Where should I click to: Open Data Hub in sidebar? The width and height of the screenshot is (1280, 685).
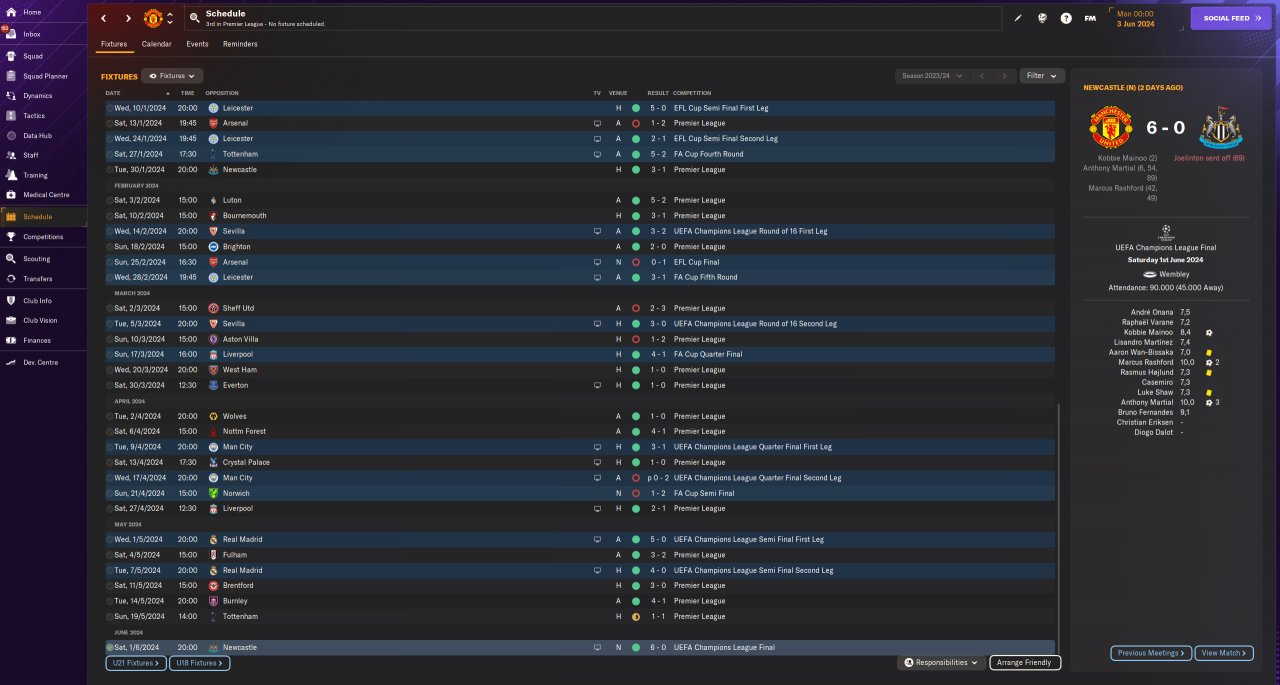(37, 135)
